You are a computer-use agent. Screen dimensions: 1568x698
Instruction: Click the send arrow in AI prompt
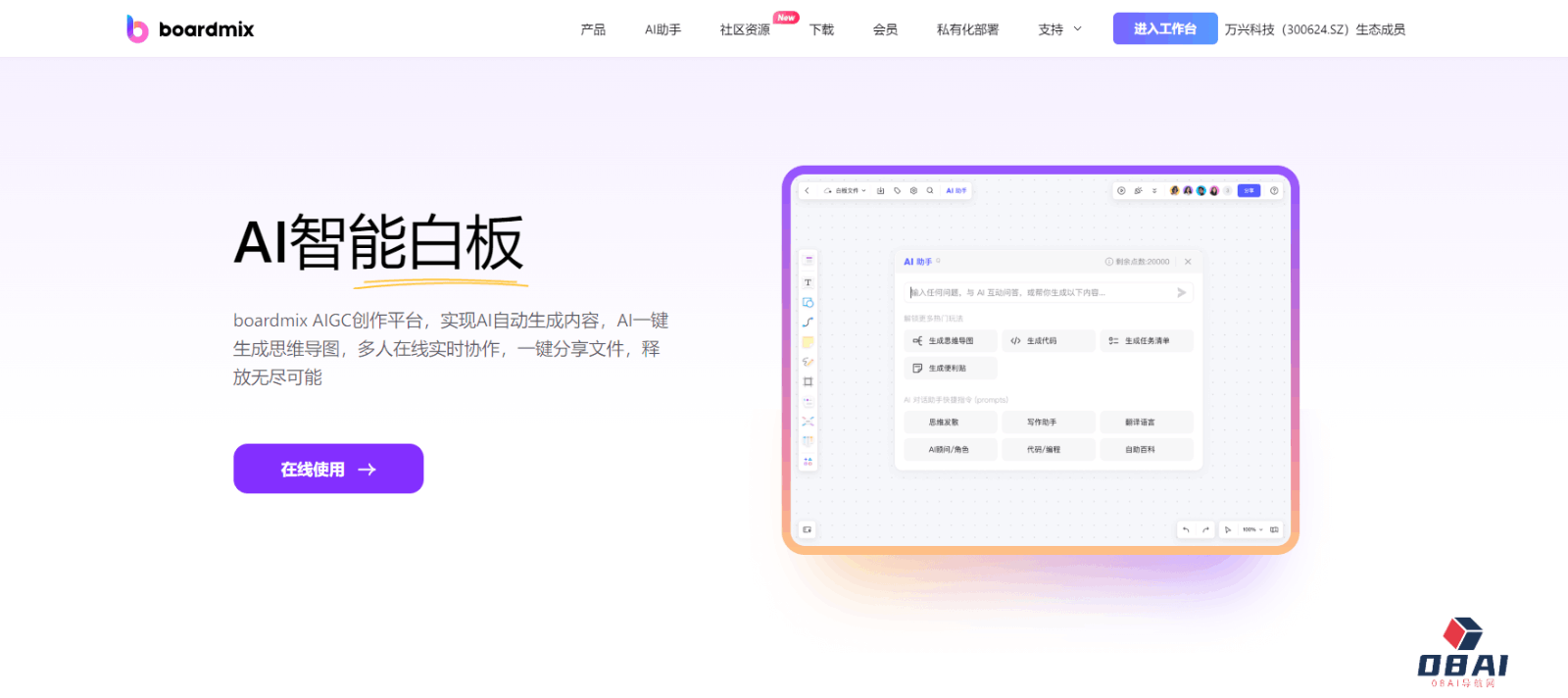coord(1181,292)
